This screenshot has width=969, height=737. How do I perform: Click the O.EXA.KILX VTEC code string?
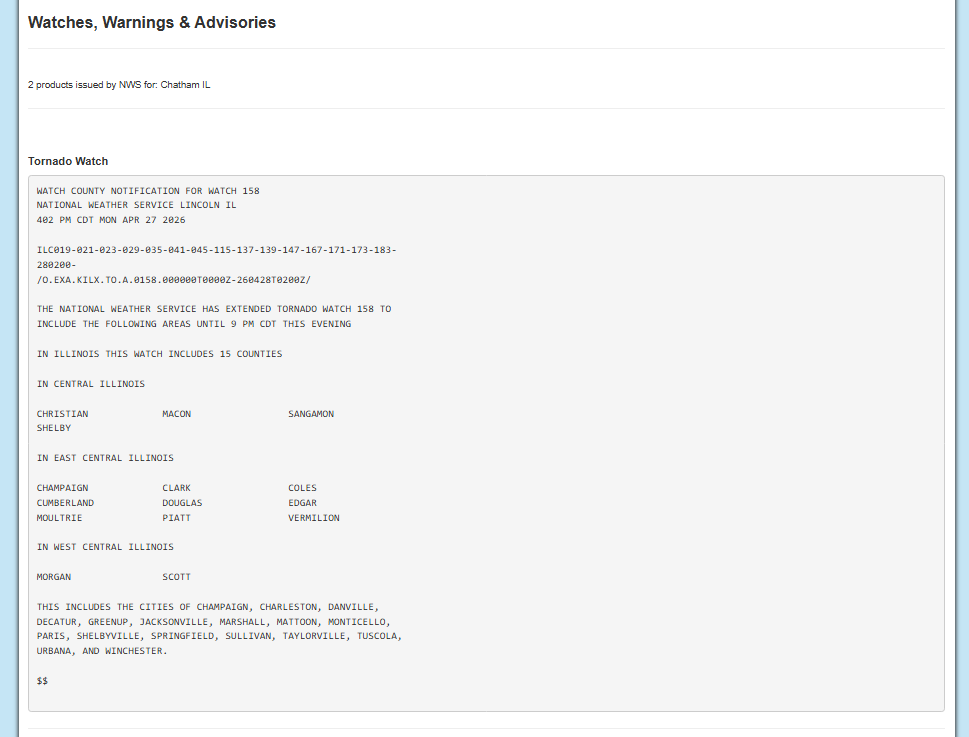(174, 280)
